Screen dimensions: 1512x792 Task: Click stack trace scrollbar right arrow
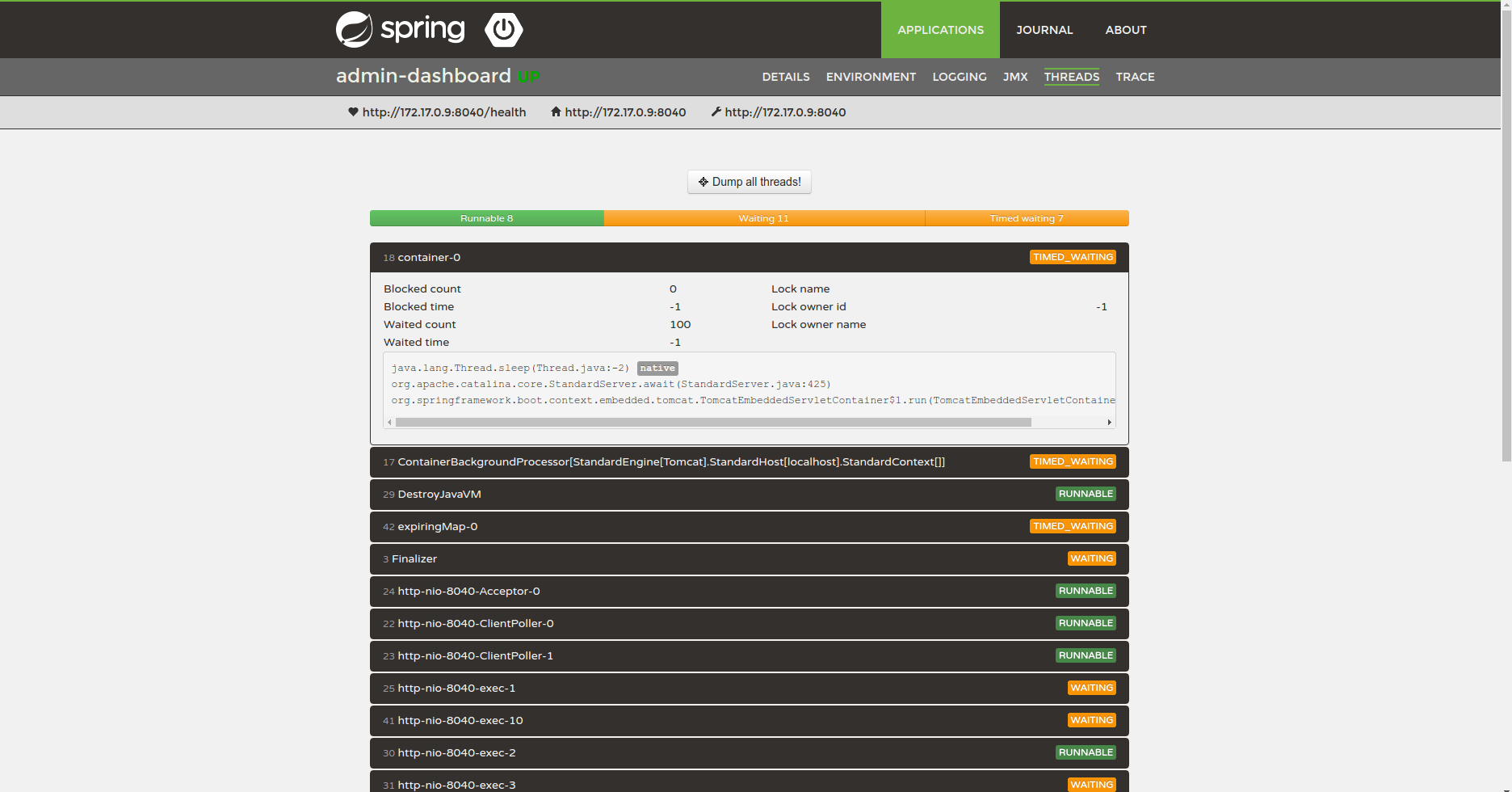pyautogui.click(x=1109, y=422)
